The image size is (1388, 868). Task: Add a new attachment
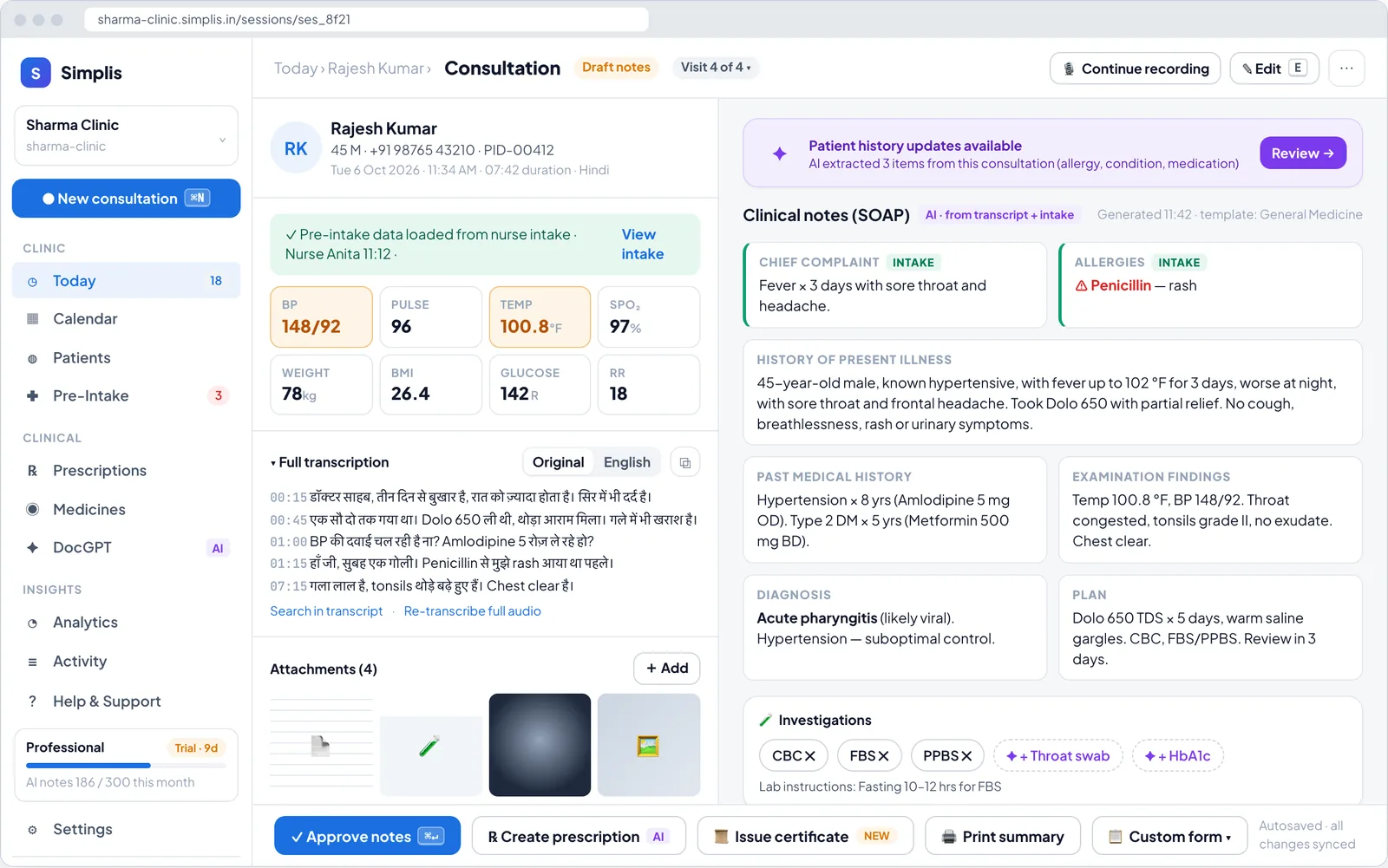pyautogui.click(x=666, y=669)
